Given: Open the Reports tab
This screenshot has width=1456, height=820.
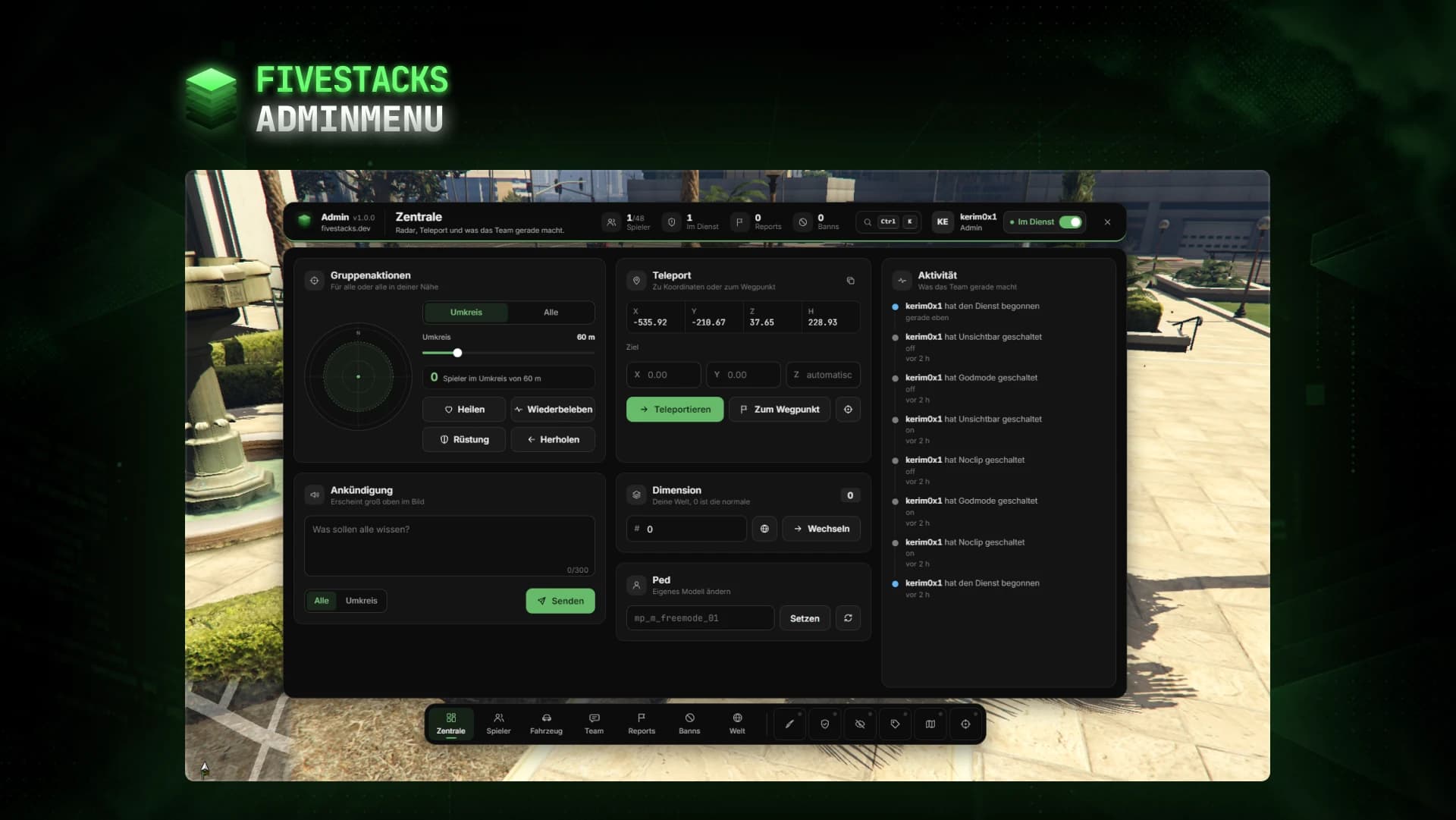Looking at the screenshot, I should [642, 724].
